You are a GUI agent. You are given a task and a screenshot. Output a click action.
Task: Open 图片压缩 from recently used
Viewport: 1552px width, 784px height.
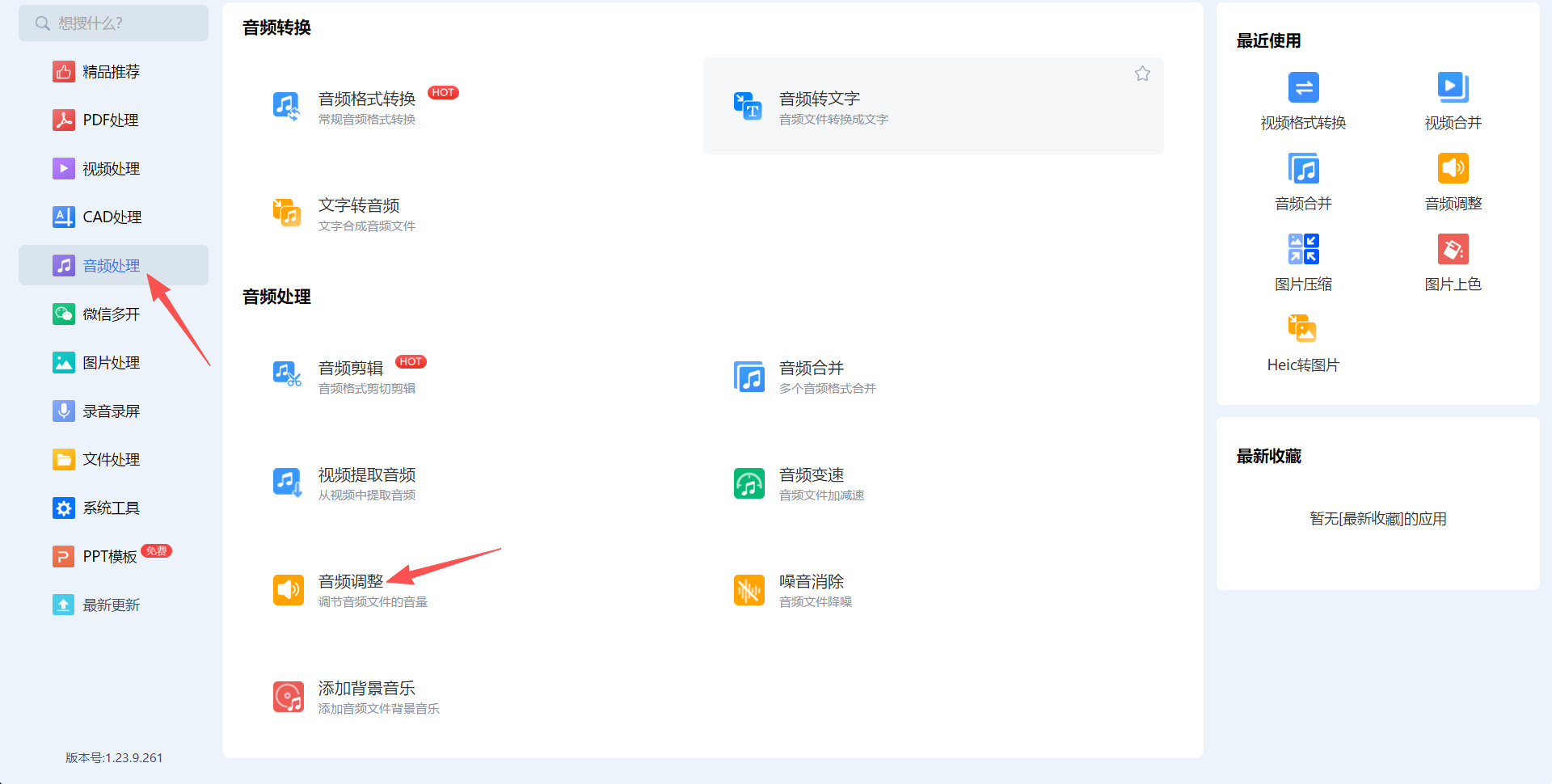[x=1303, y=260]
